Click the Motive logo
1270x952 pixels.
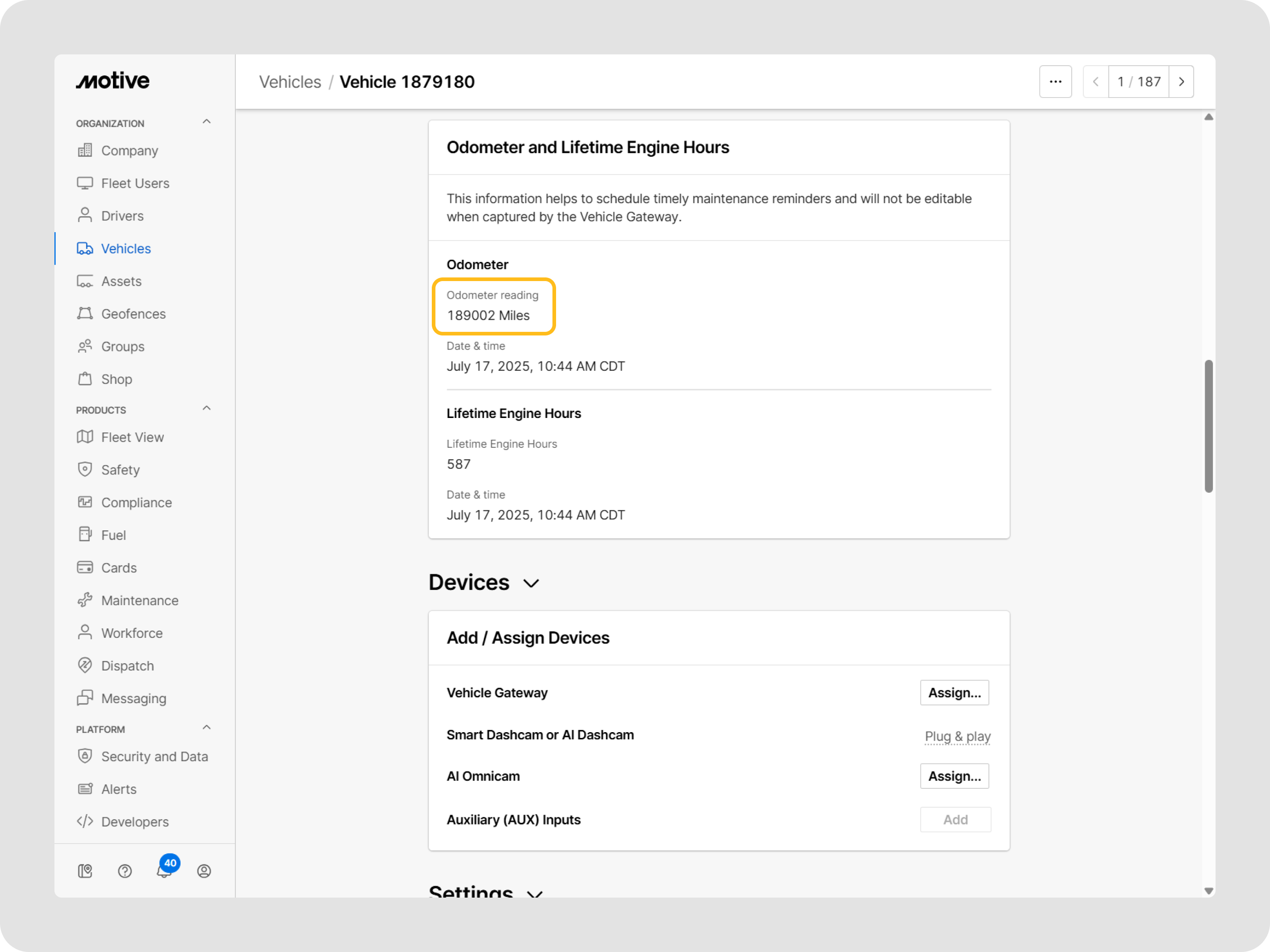[112, 81]
